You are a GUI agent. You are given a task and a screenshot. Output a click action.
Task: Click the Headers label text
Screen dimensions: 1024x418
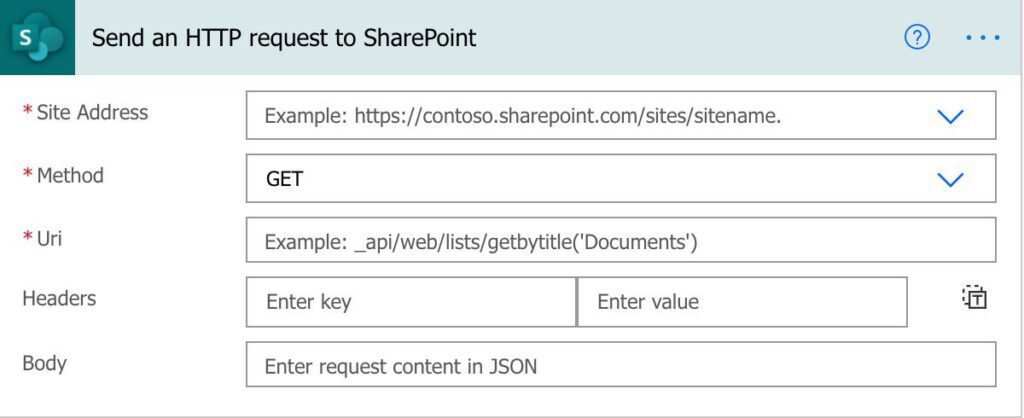pos(59,298)
